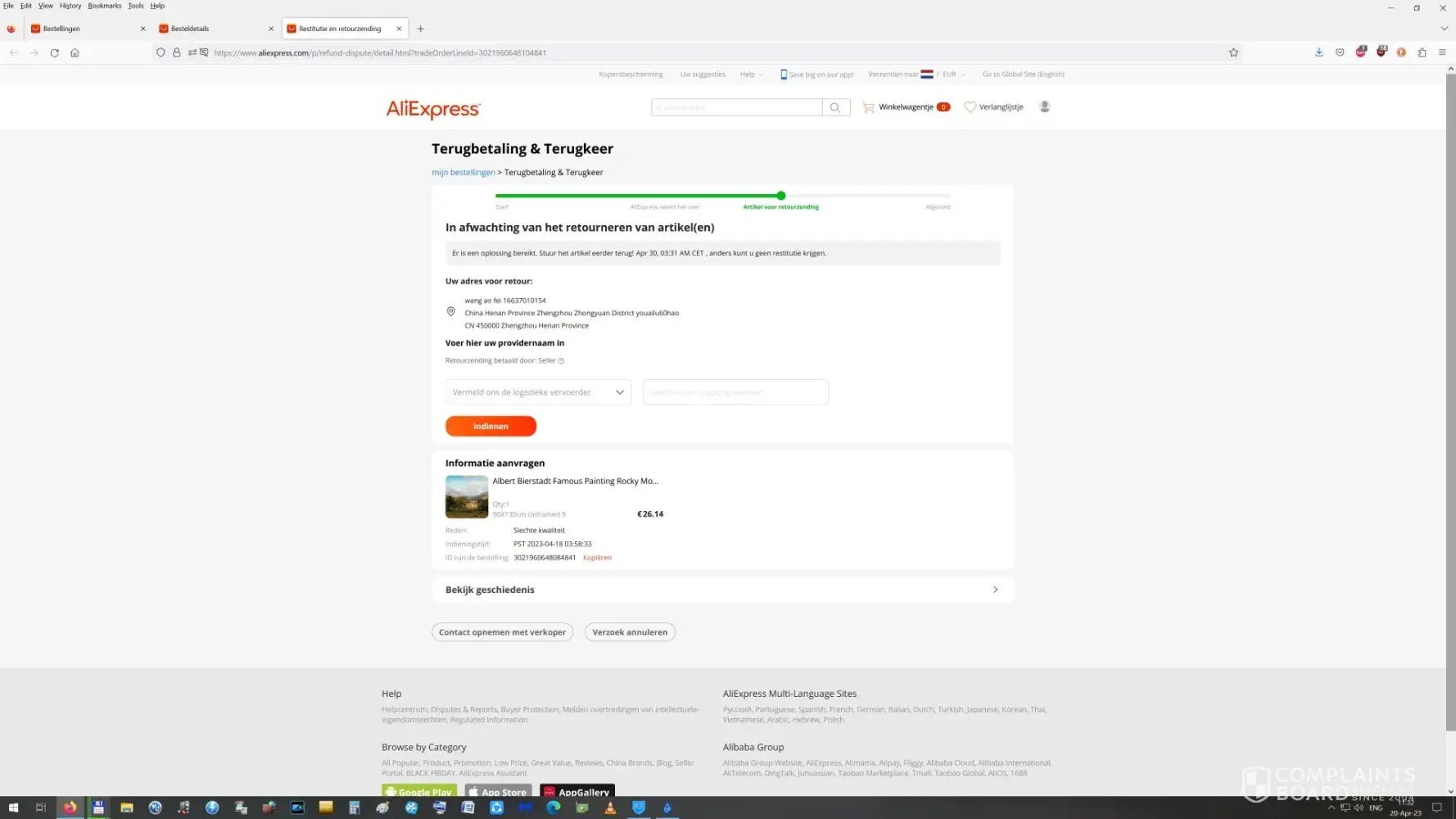
Task: Open the Albert Bierstadt painting thumbnail
Action: point(467,497)
